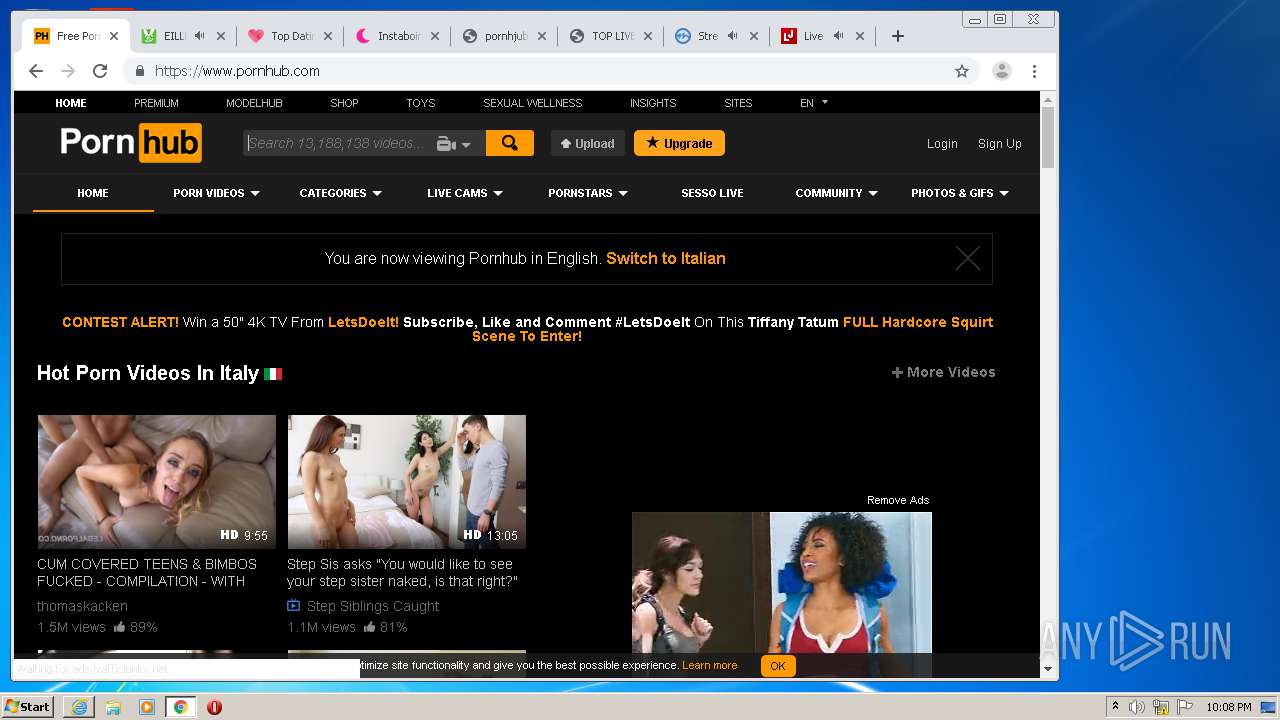1280x720 pixels.
Task: Click the Action Center flag icon
Action: pos(1183,707)
